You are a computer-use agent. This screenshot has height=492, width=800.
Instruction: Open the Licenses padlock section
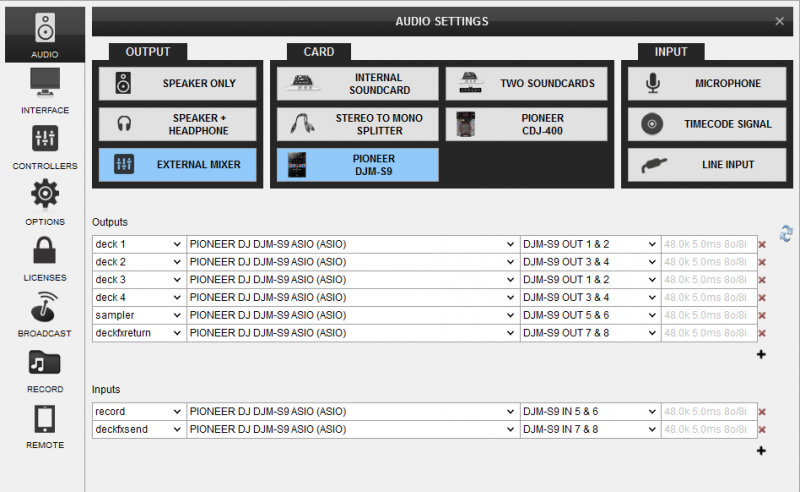[x=45, y=259]
